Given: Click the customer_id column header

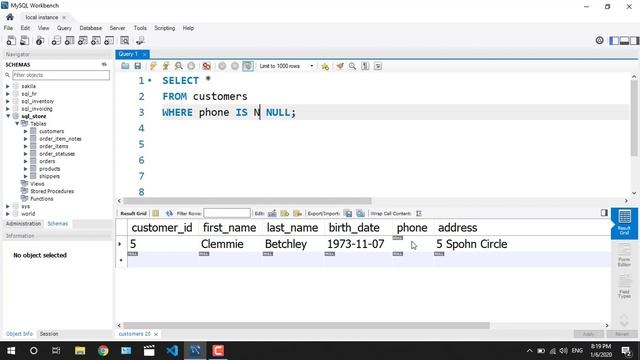Looking at the screenshot, I should click(x=162, y=227).
